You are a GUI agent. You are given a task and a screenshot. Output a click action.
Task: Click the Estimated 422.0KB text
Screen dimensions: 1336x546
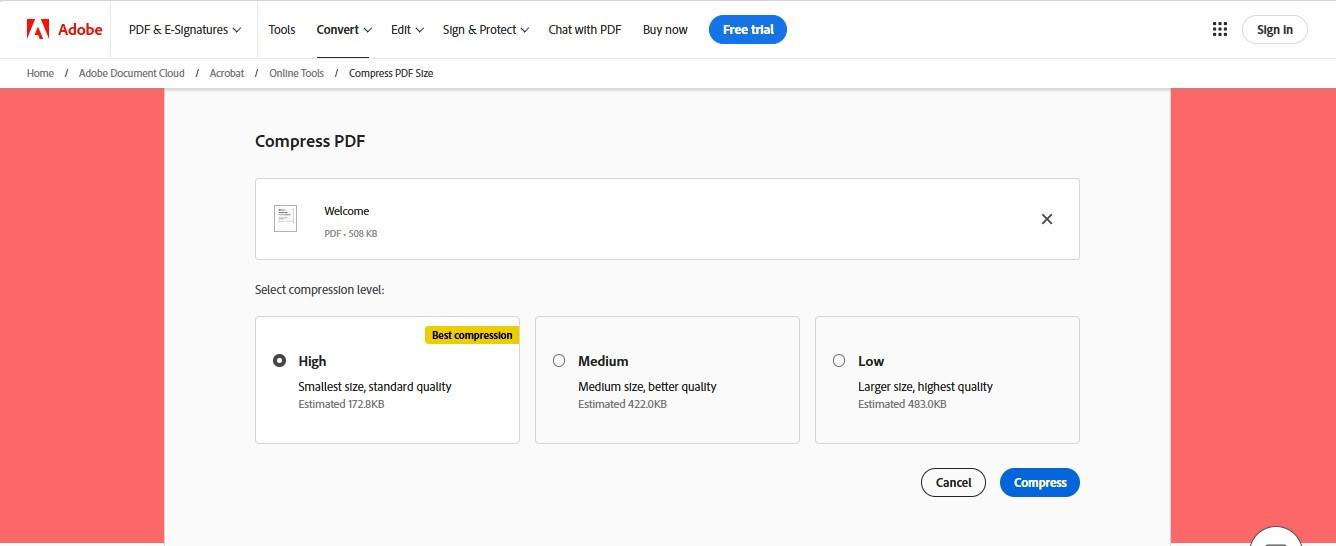tap(622, 404)
